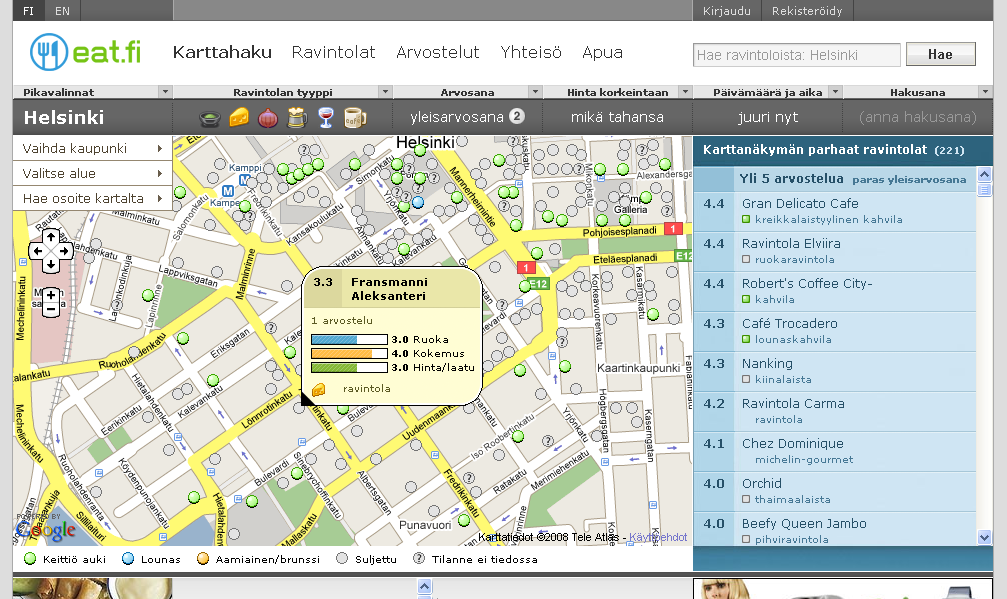Select the wine glass restaurant type icon
Image resolution: width=1007 pixels, height=599 pixels.
[x=326, y=117]
